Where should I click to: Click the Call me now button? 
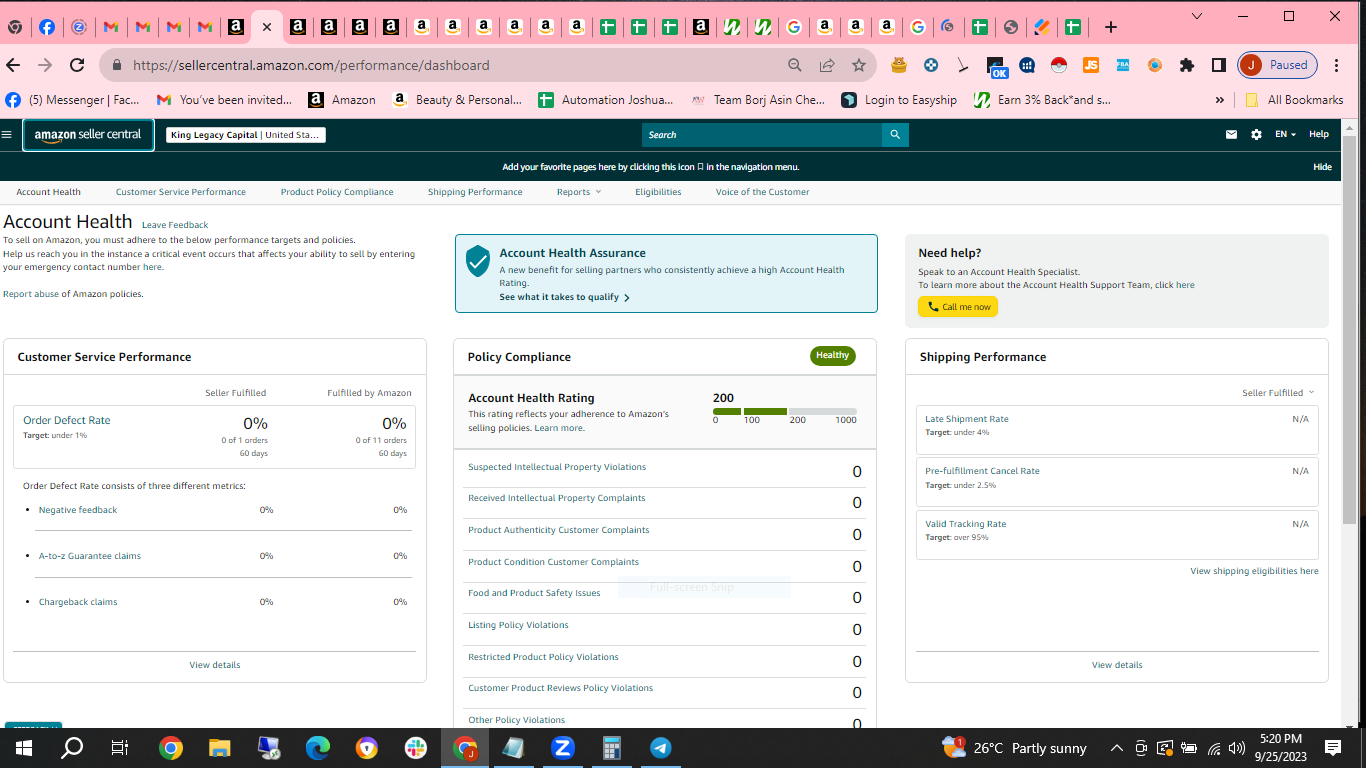coord(958,307)
